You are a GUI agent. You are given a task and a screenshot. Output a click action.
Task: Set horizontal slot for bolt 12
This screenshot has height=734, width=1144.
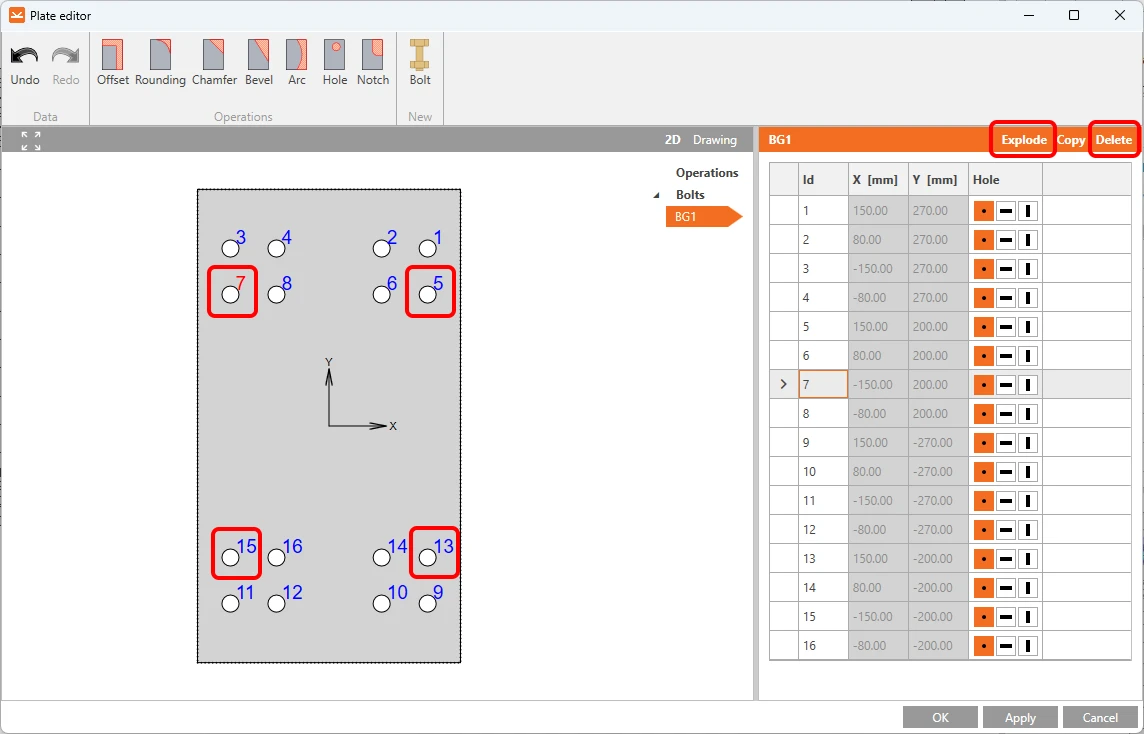1005,530
